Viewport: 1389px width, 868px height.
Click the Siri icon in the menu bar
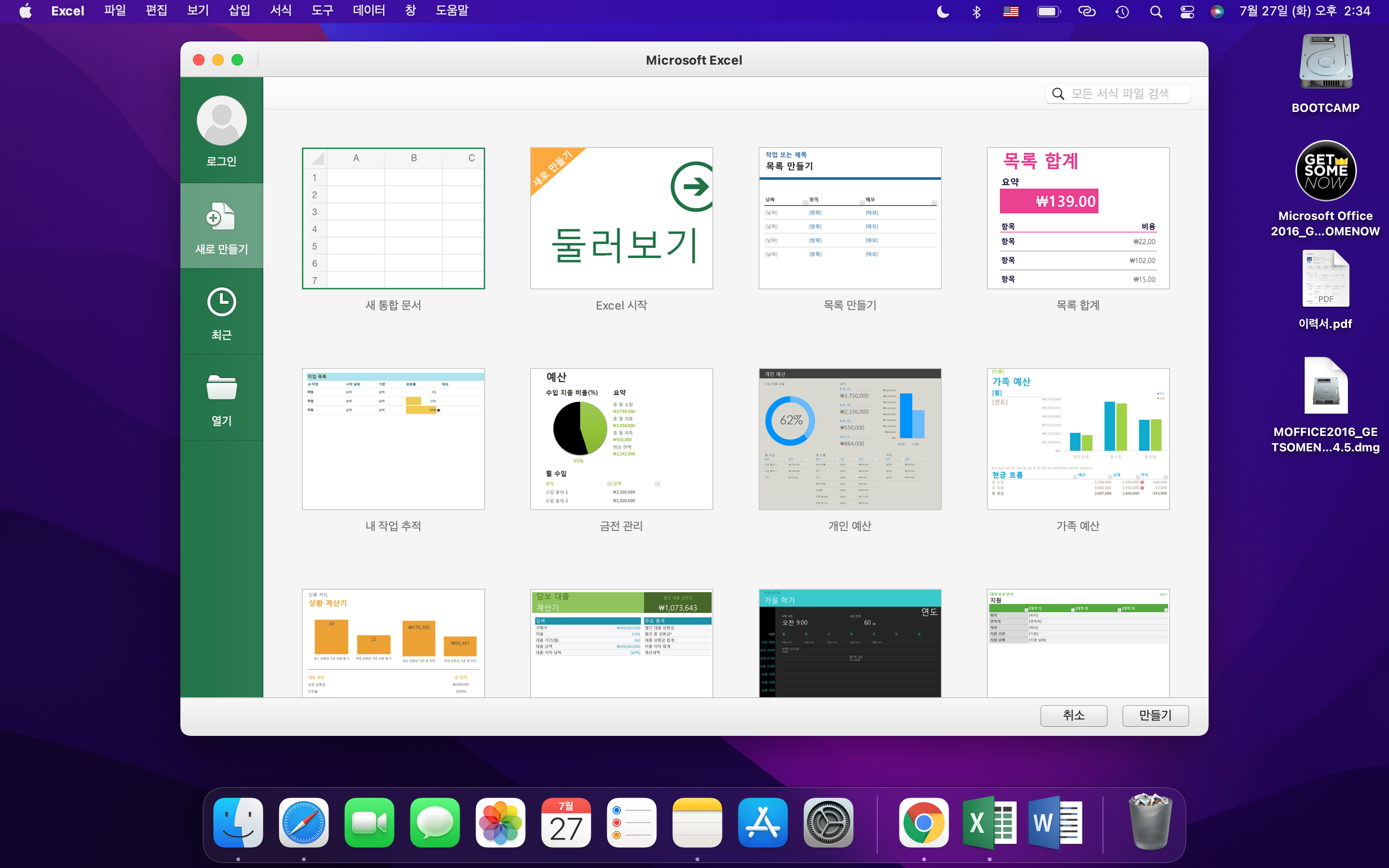point(1217,12)
